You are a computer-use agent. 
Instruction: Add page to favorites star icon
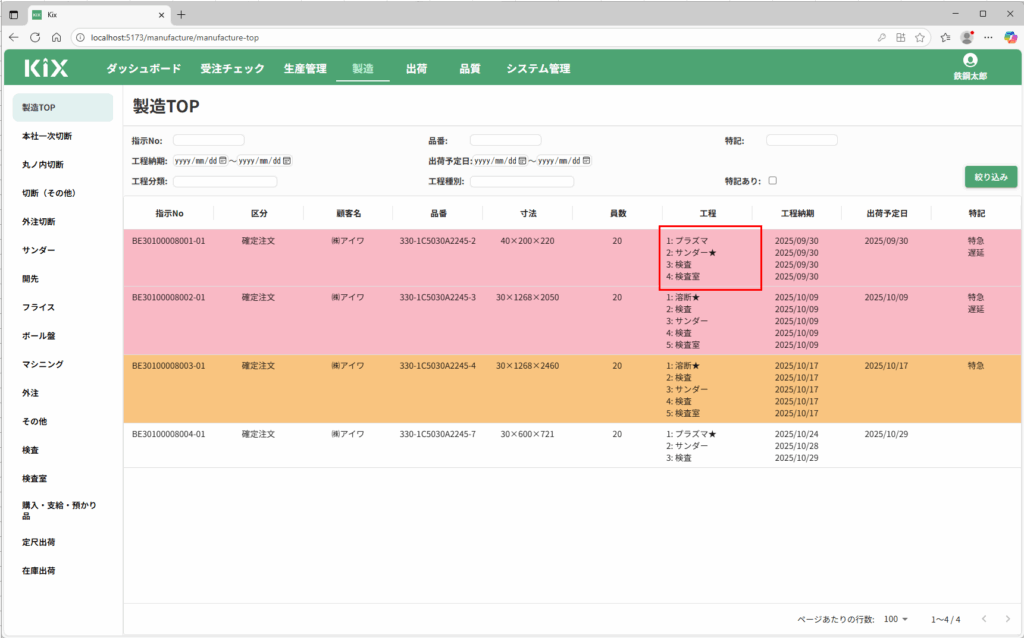pos(920,37)
